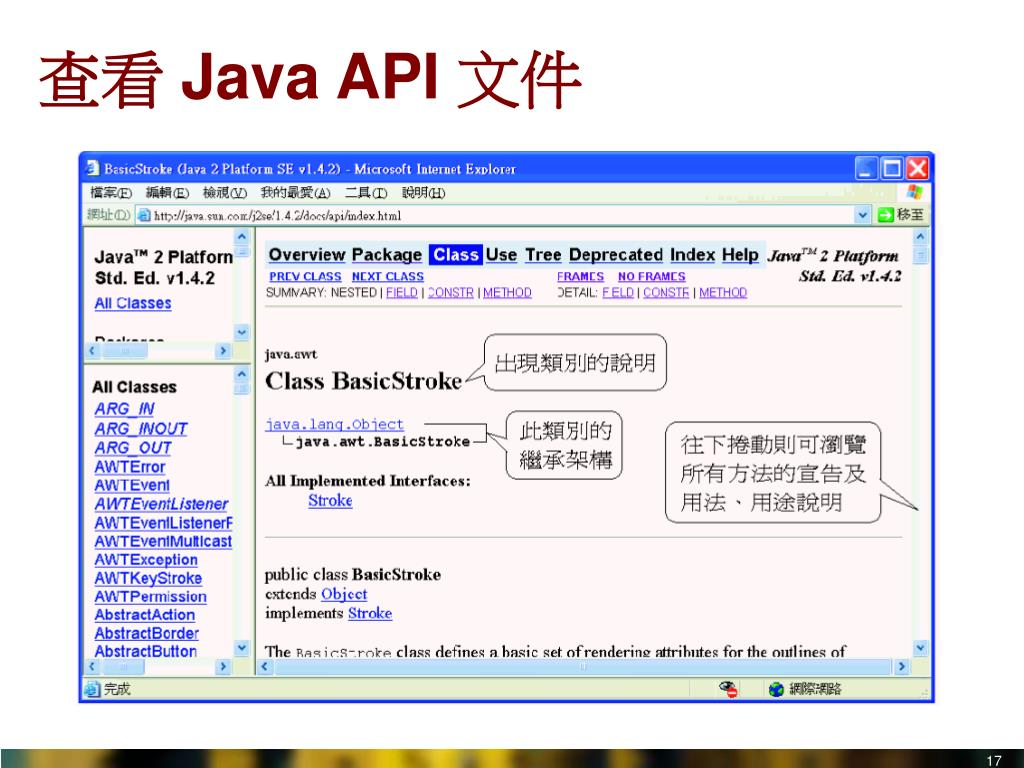1024x768 pixels.
Task: Click the privacy report eye icon in status bar
Action: 728,688
